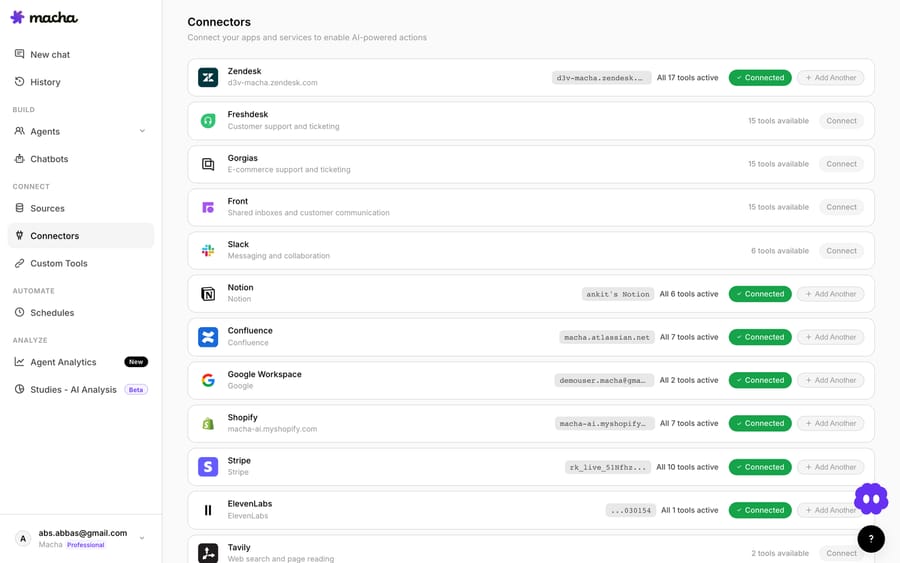Click Add Another for Notion
The image size is (900, 563).
(x=830, y=294)
